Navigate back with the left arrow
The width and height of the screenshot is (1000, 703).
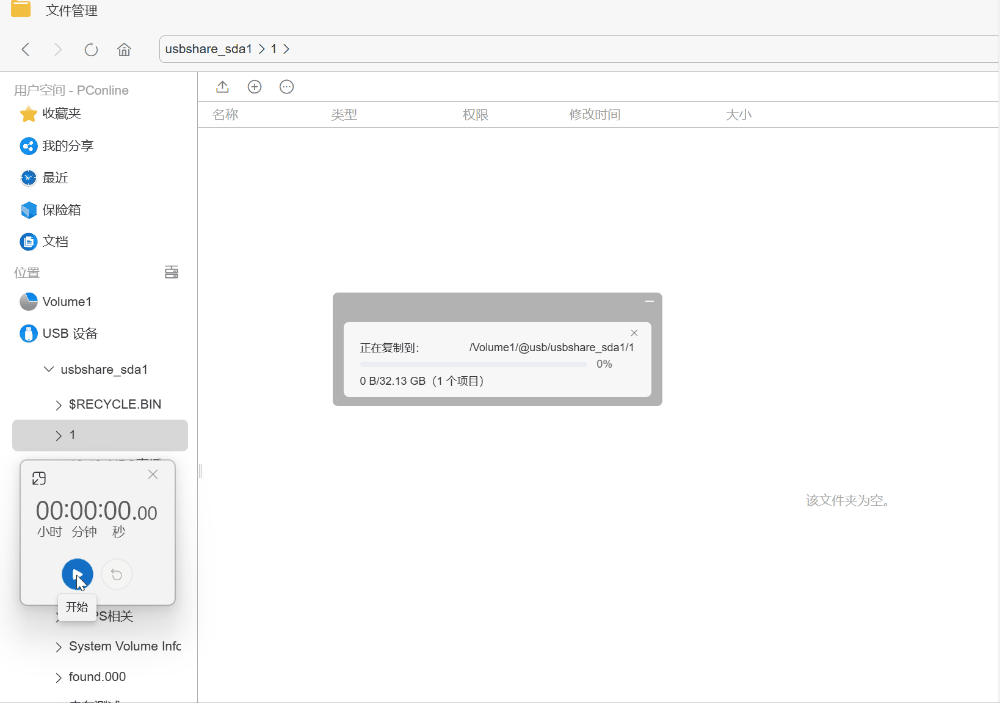click(x=26, y=49)
